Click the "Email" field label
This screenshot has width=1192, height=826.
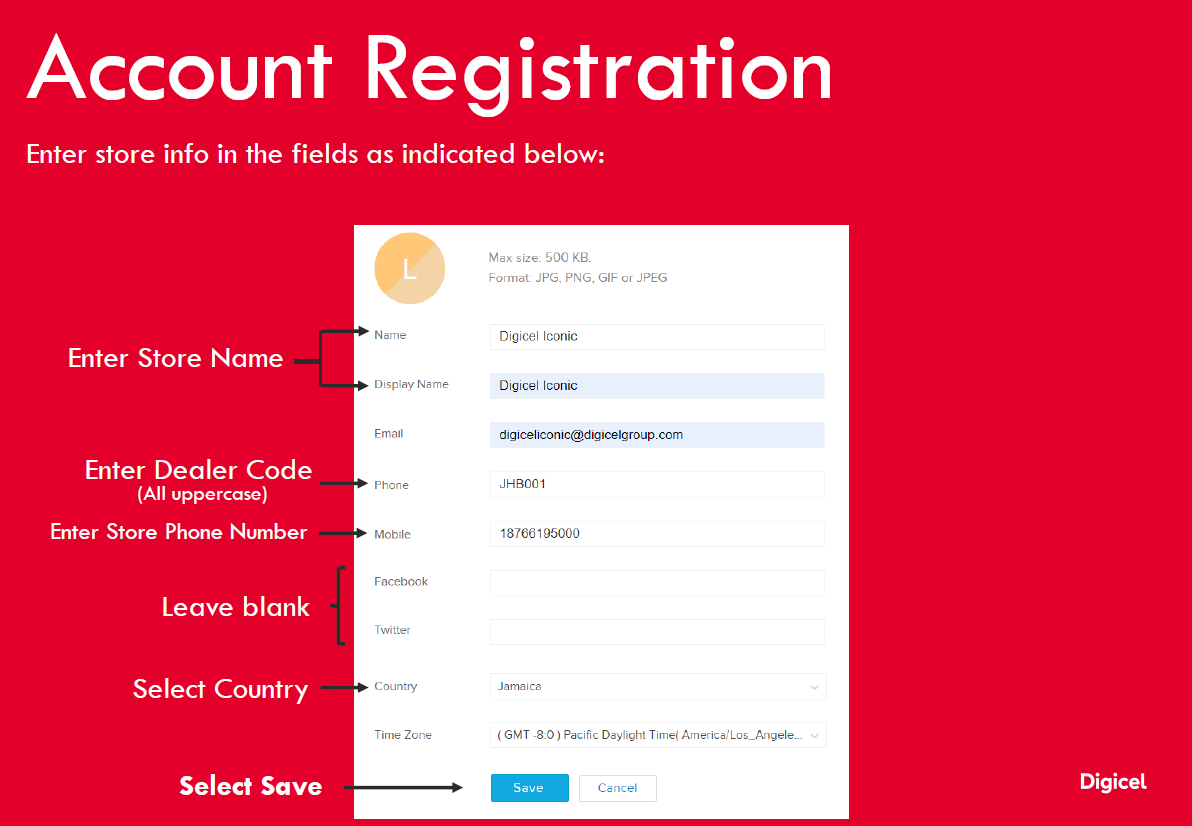[x=388, y=434]
